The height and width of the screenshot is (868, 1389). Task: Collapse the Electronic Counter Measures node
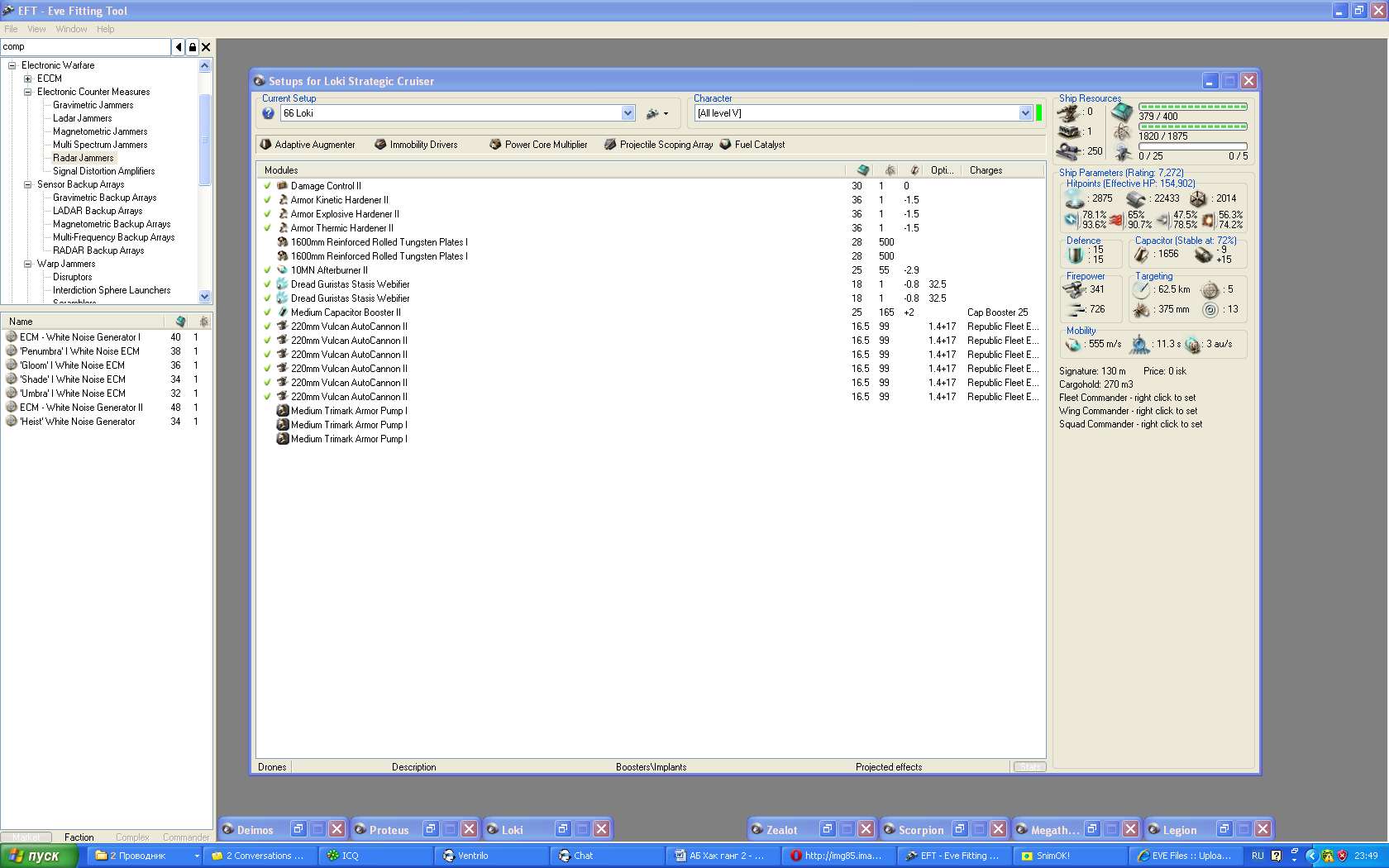(x=27, y=92)
